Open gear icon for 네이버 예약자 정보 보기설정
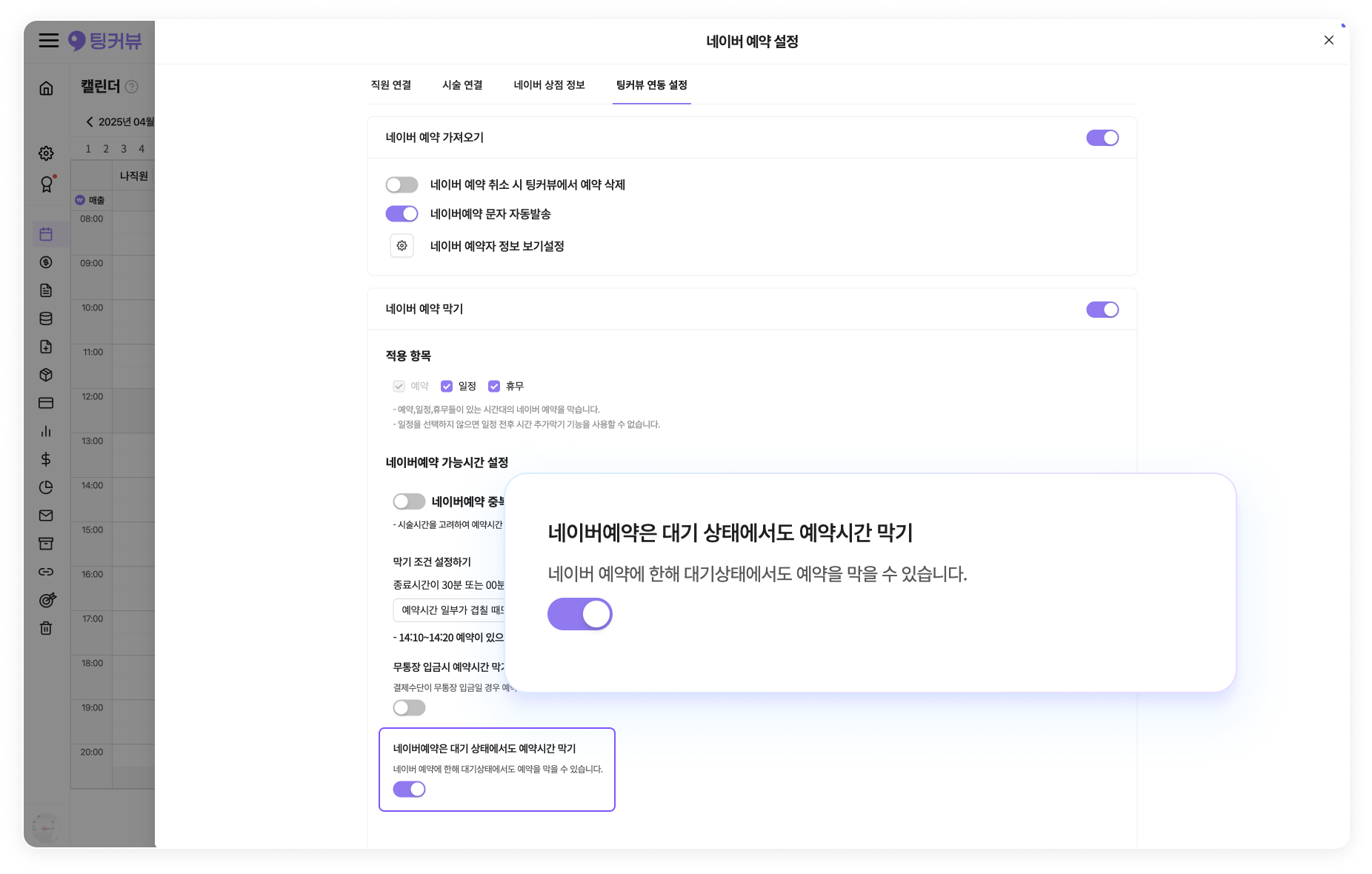The height and width of the screenshot is (874, 1372). tap(402, 246)
